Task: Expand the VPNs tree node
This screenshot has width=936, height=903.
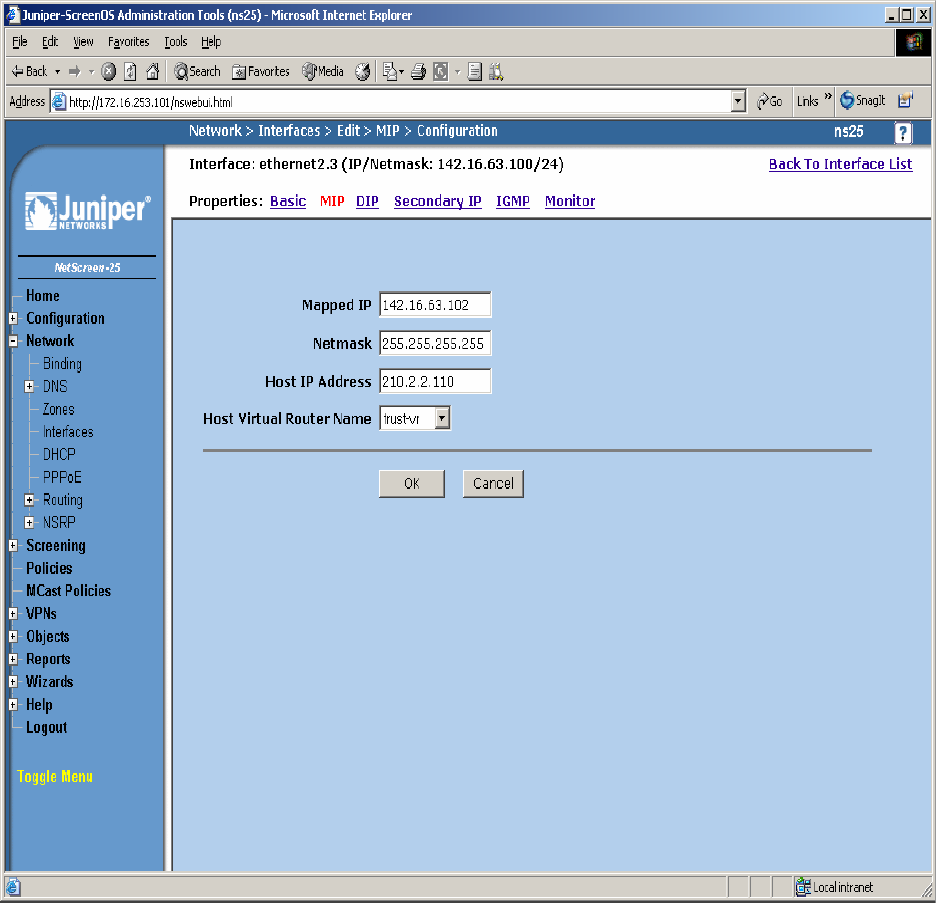Action: click(x=13, y=613)
